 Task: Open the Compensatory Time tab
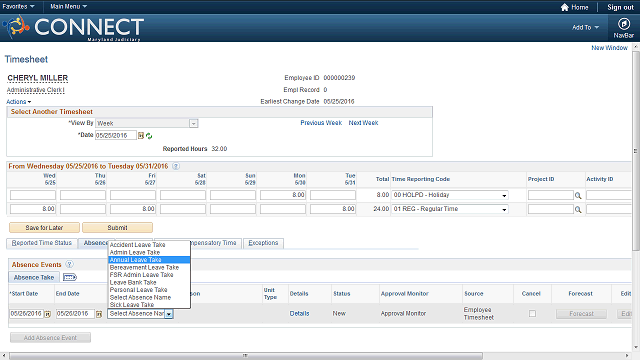point(216,243)
